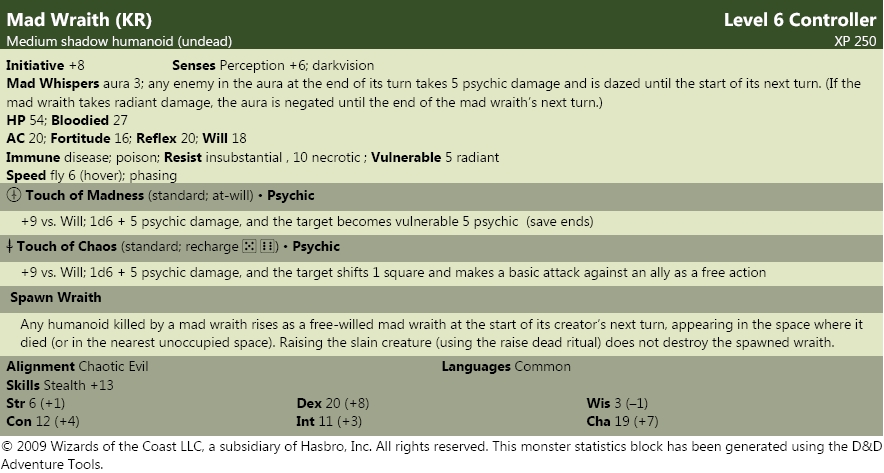Click the Mad Whispers aura label

click(x=53, y=83)
